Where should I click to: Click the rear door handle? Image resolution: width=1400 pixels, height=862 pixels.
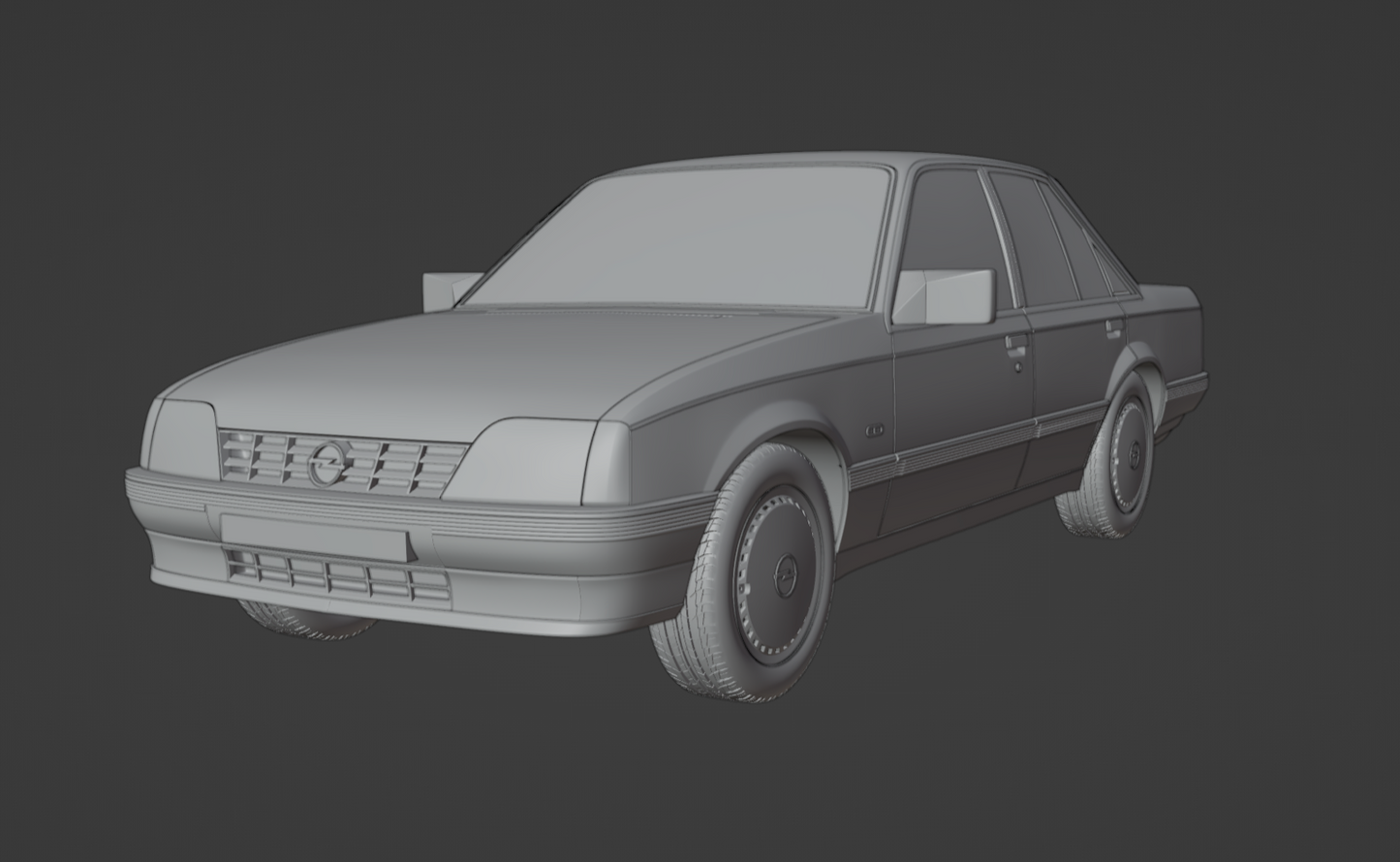pyautogui.click(x=1114, y=326)
